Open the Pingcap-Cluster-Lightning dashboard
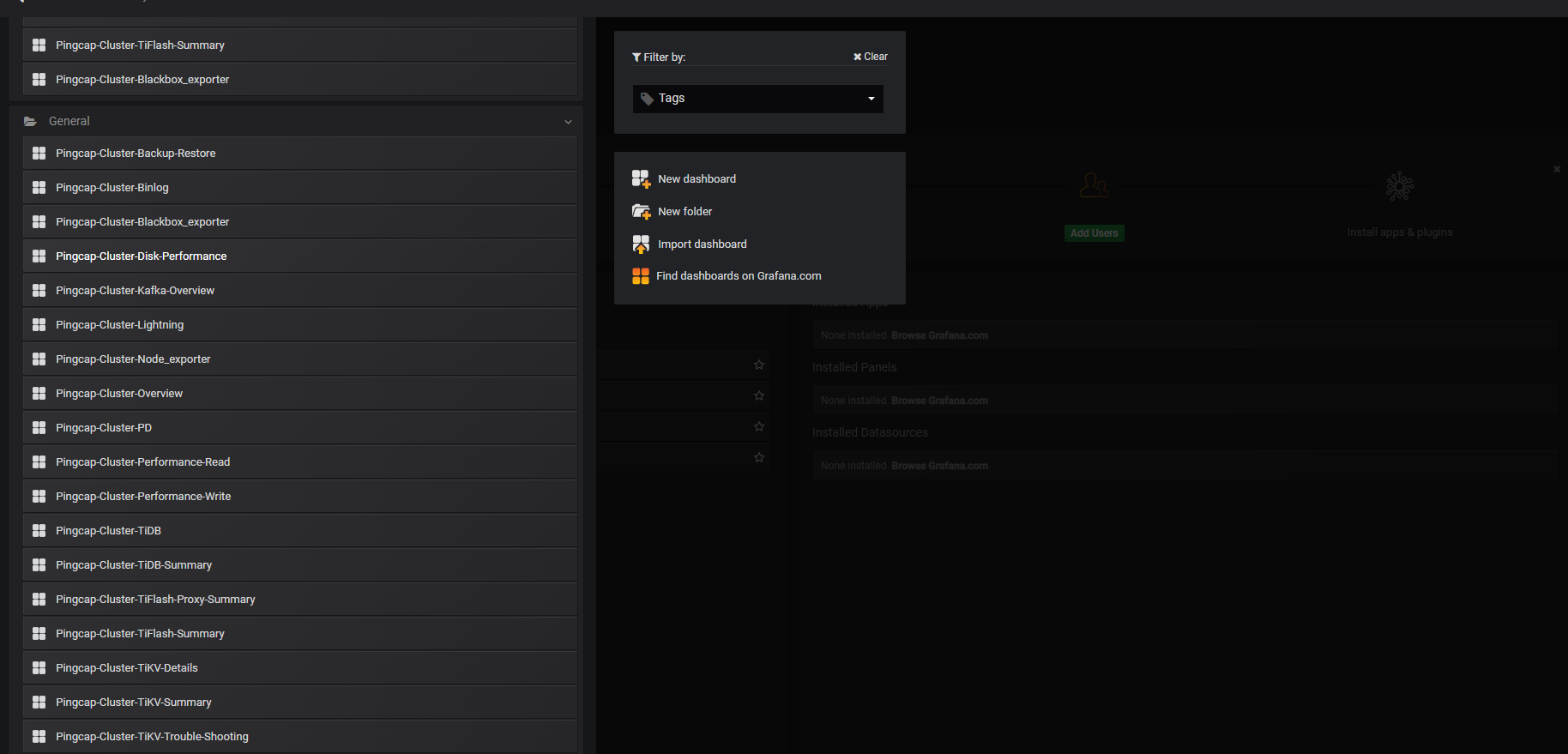1568x754 pixels. pyautogui.click(x=299, y=325)
